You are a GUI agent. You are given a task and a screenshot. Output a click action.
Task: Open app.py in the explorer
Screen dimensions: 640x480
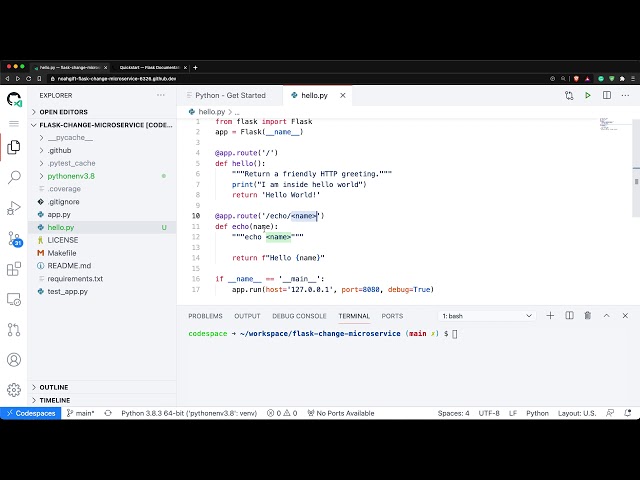[102, 214]
